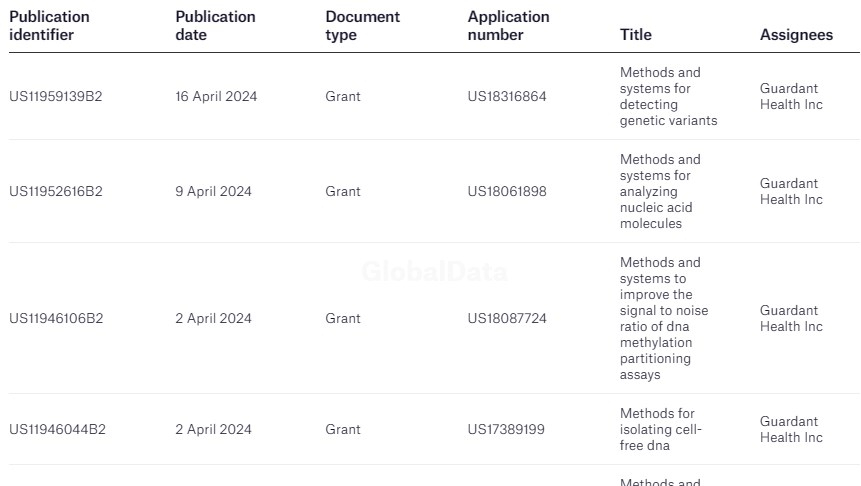
Task: Select application number US18316864
Action: click(x=507, y=97)
